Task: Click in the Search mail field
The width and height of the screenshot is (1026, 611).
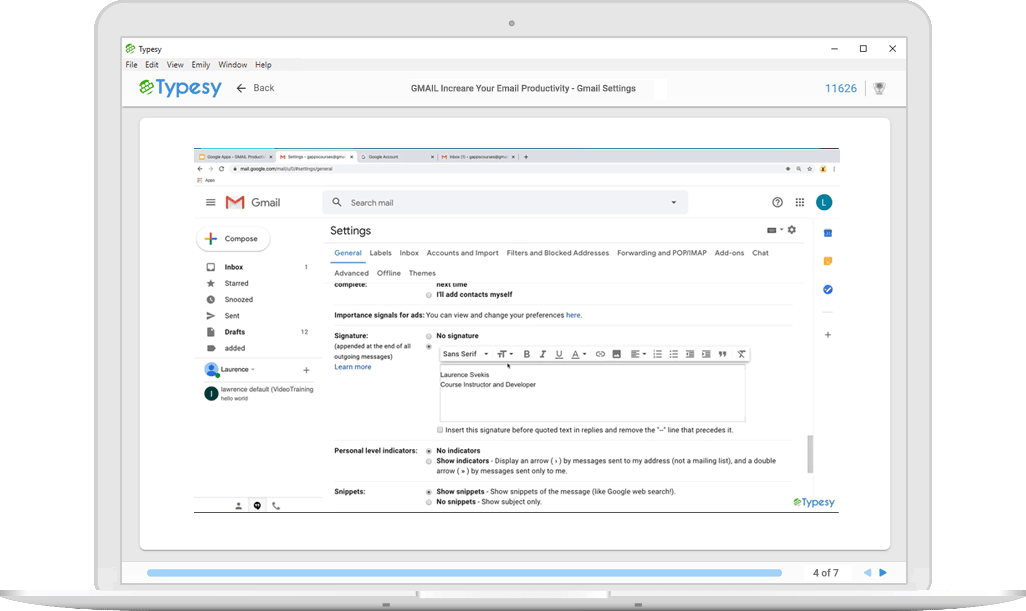Action: (x=504, y=203)
